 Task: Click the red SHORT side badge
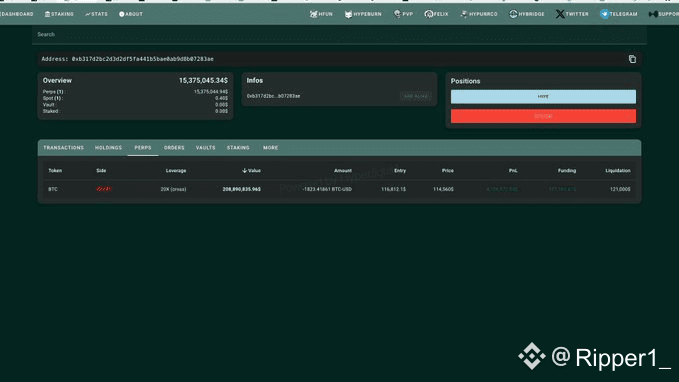[104, 189]
